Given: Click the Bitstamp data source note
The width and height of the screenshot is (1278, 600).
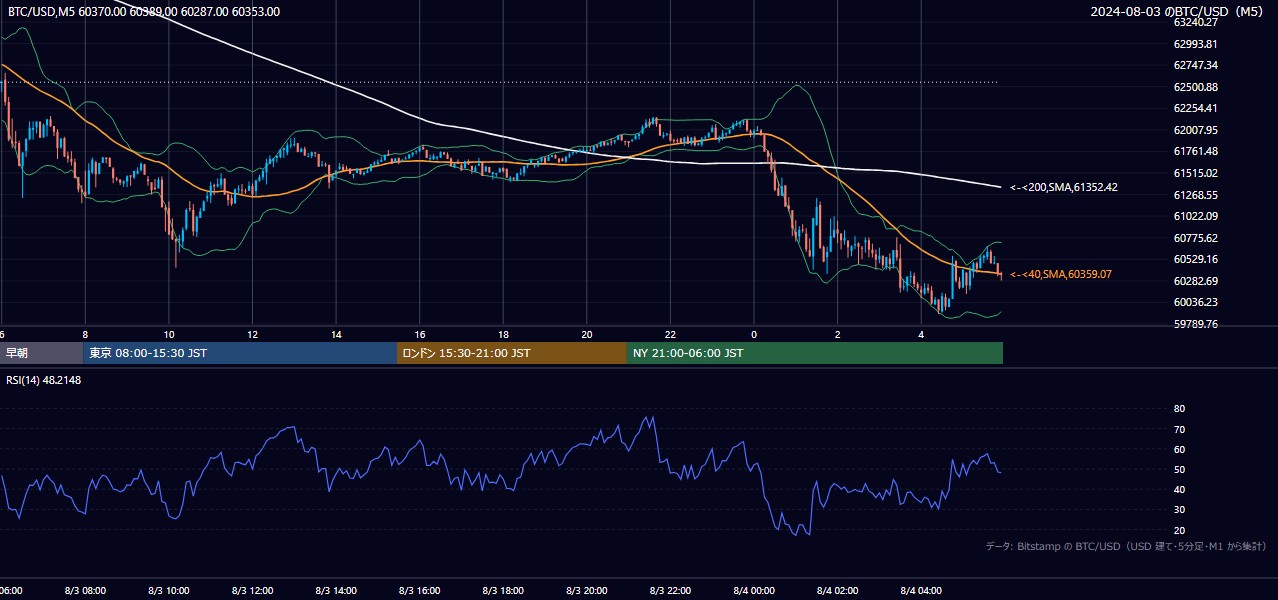Looking at the screenshot, I should [x=1126, y=546].
